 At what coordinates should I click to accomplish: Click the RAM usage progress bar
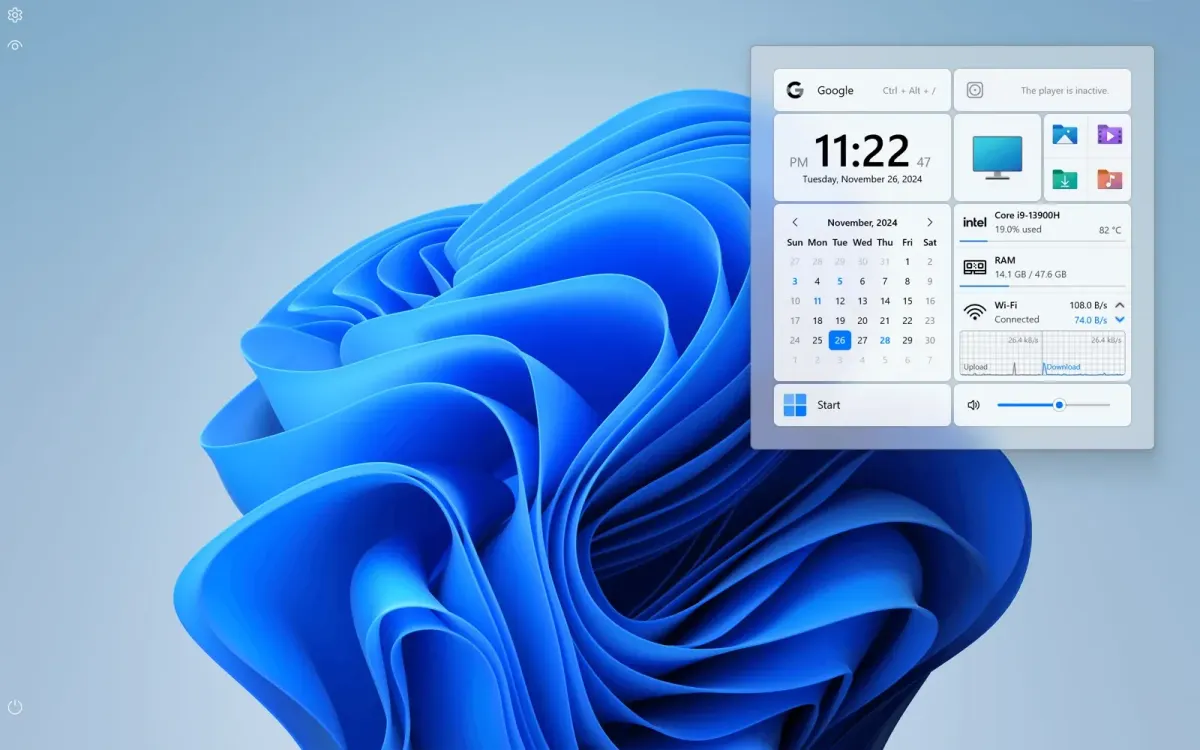(x=1042, y=286)
